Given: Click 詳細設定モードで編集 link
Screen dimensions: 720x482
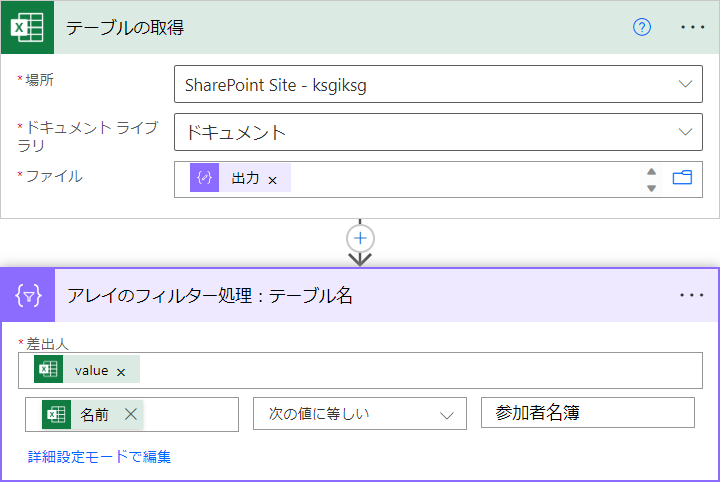Looking at the screenshot, I should pos(99,457).
